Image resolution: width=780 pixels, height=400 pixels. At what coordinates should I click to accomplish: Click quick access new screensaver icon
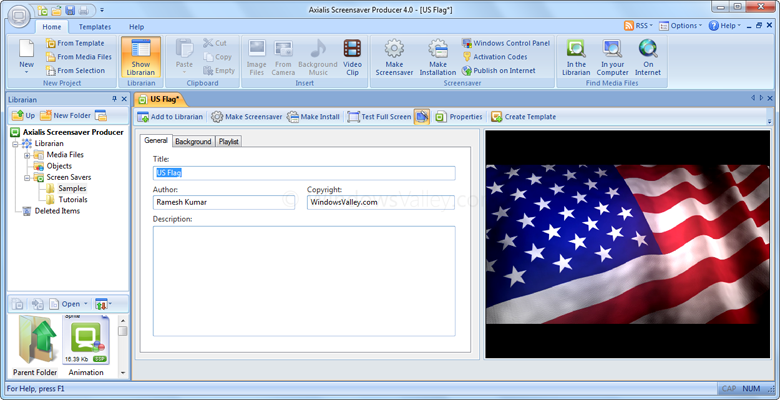tap(43, 10)
